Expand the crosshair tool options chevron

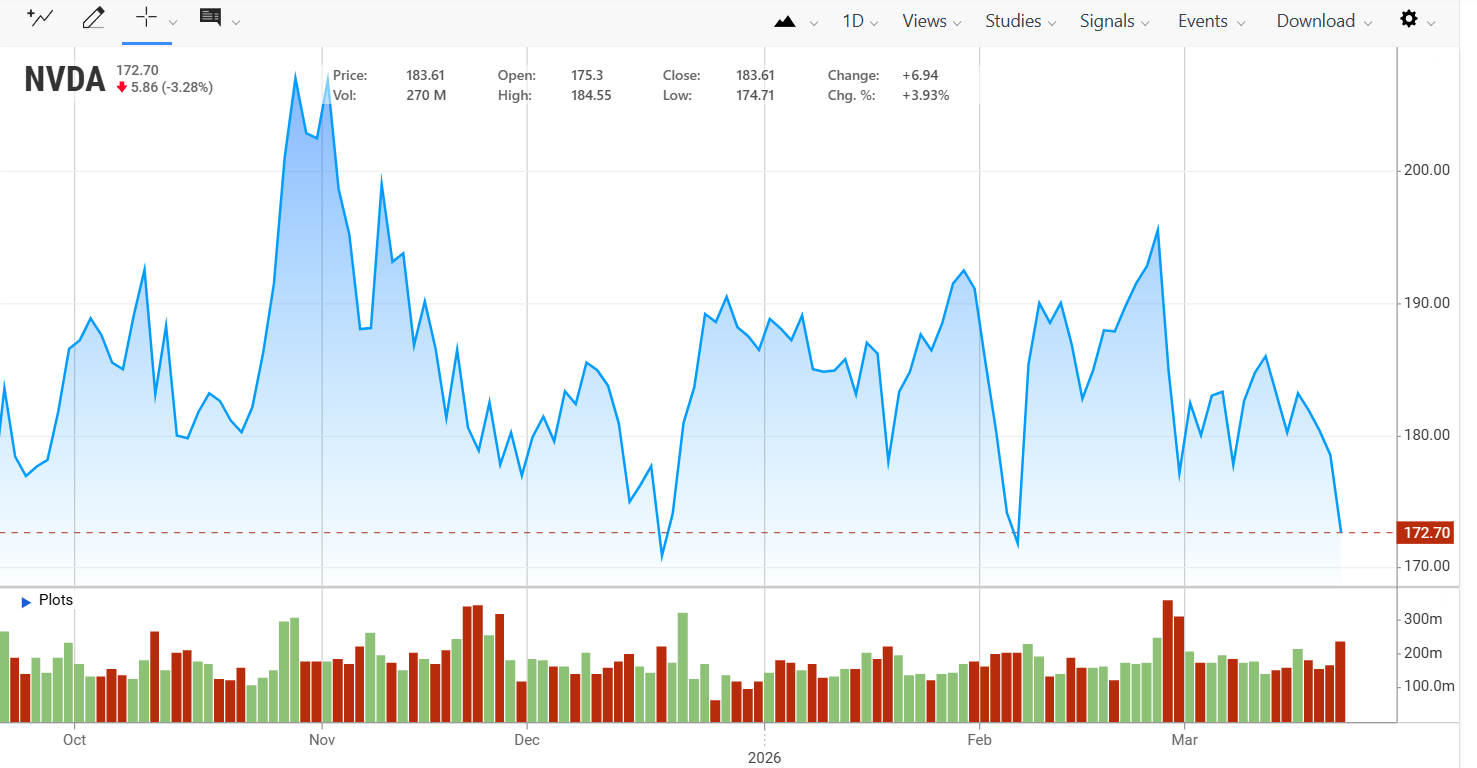click(173, 22)
